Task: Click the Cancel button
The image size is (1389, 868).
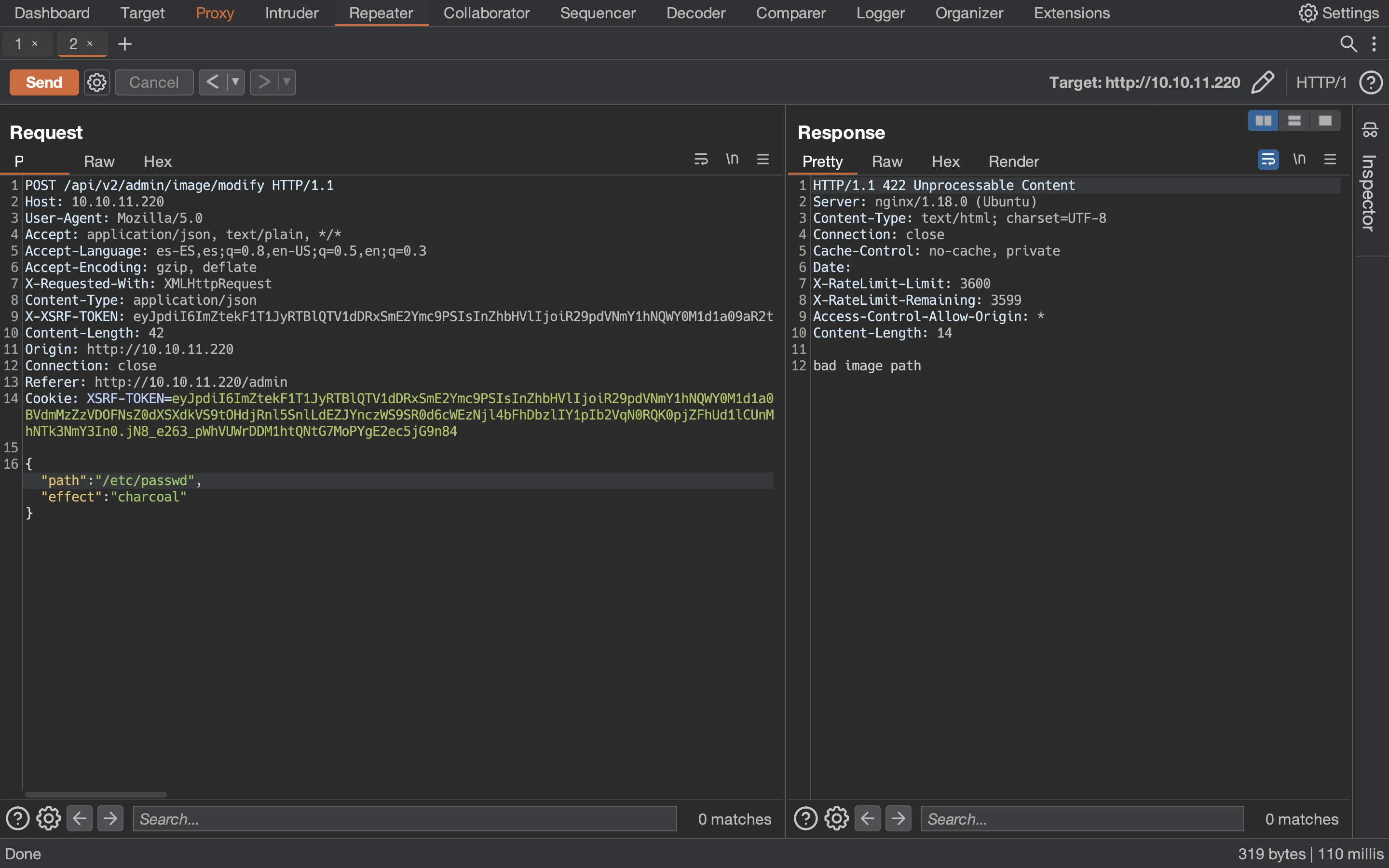Action: point(154,82)
